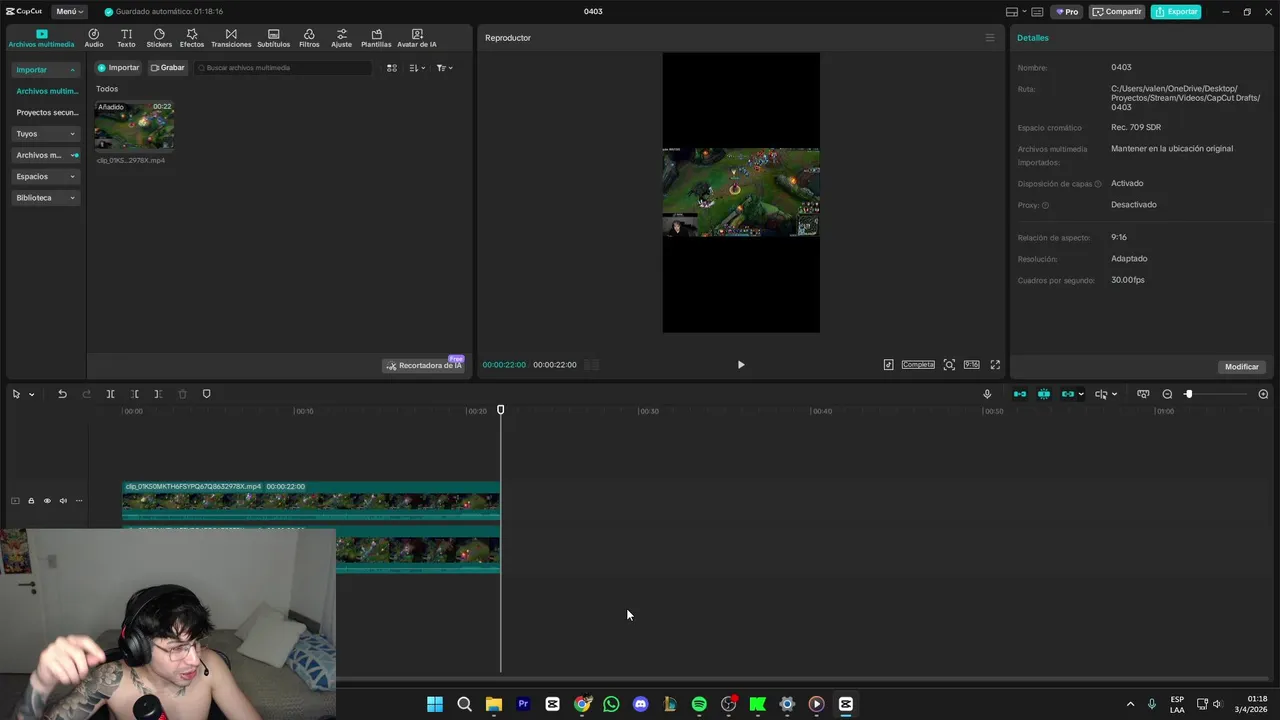This screenshot has height=720, width=1280.
Task: Click the voiceover microphone icon in timeline
Action: pyautogui.click(x=987, y=394)
